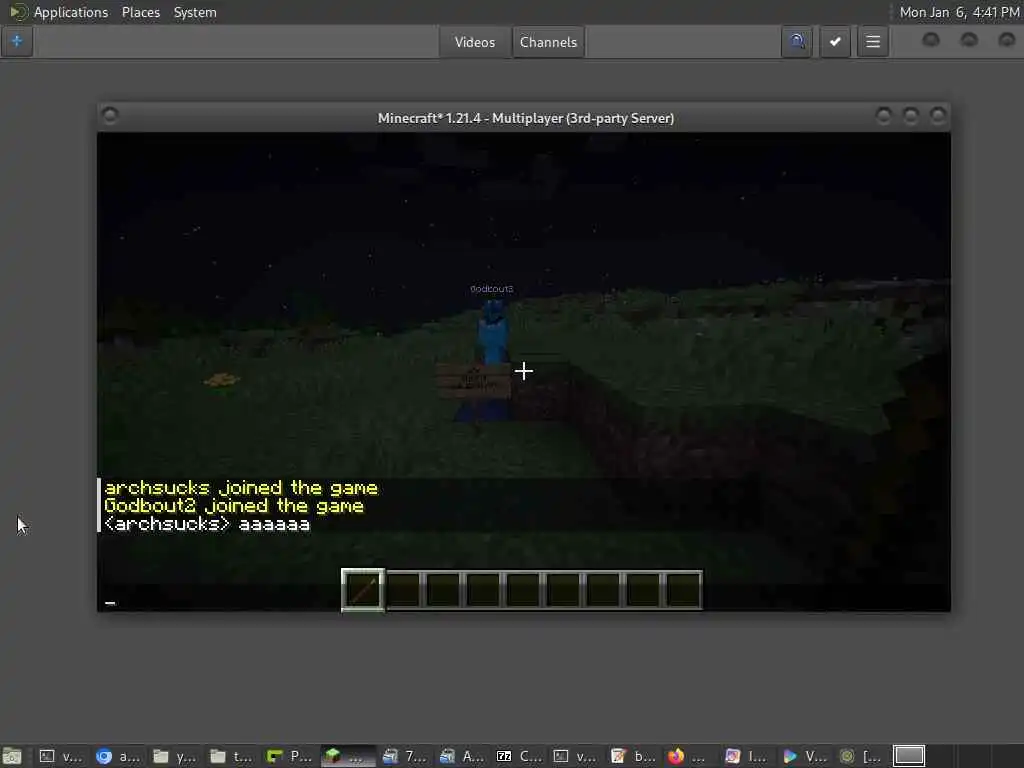Open the Places menu
Screen dimensions: 1024x768
click(140, 12)
